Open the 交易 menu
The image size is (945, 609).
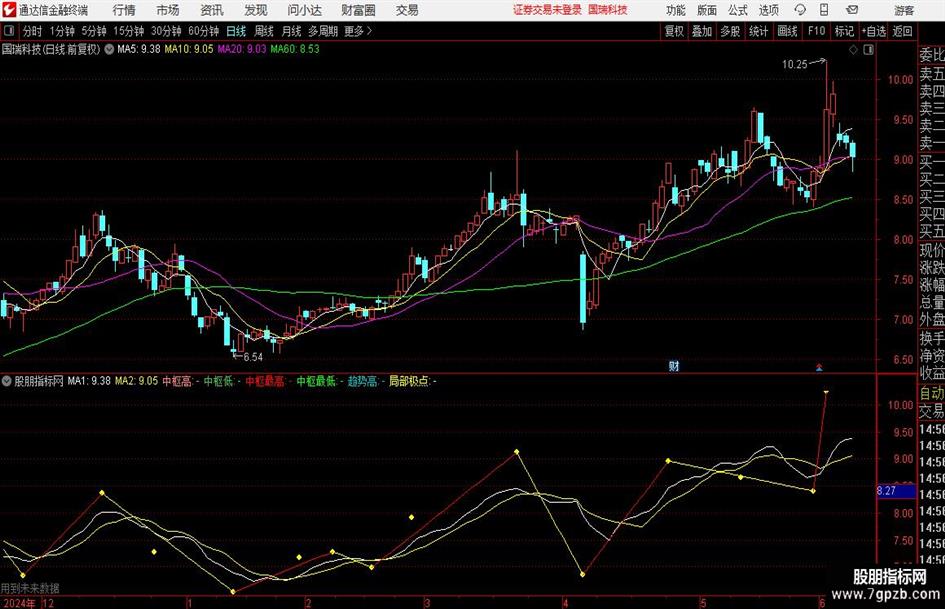[x=407, y=10]
